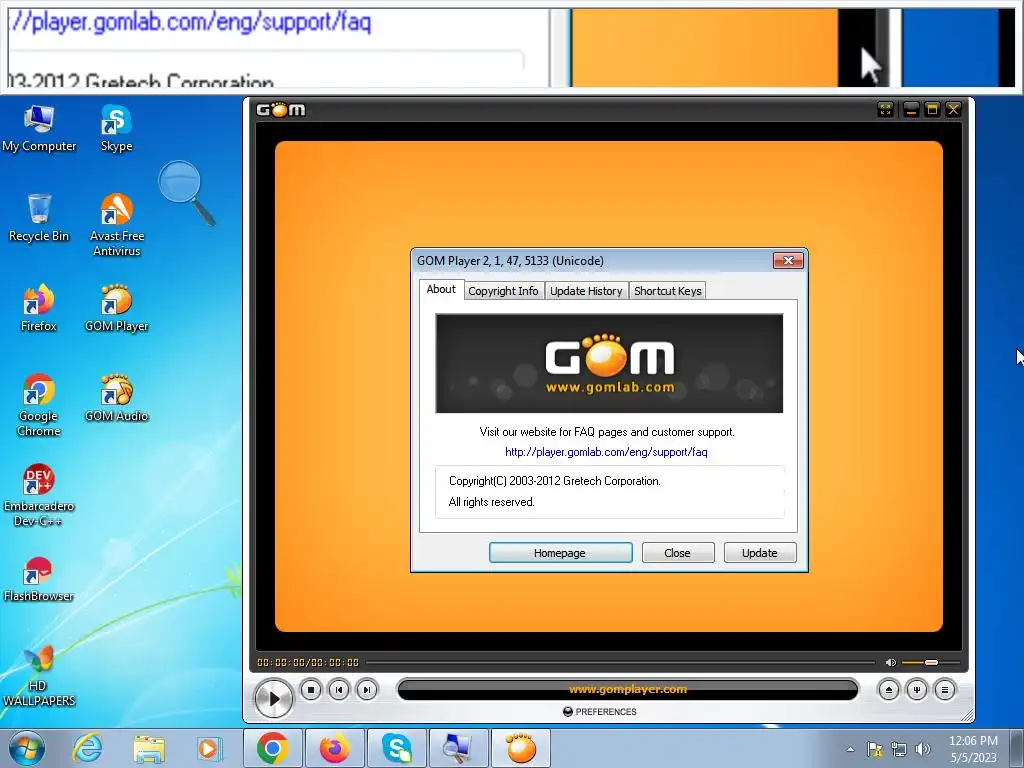Open My Computer desktop icon
The width and height of the screenshot is (1024, 768).
39,128
